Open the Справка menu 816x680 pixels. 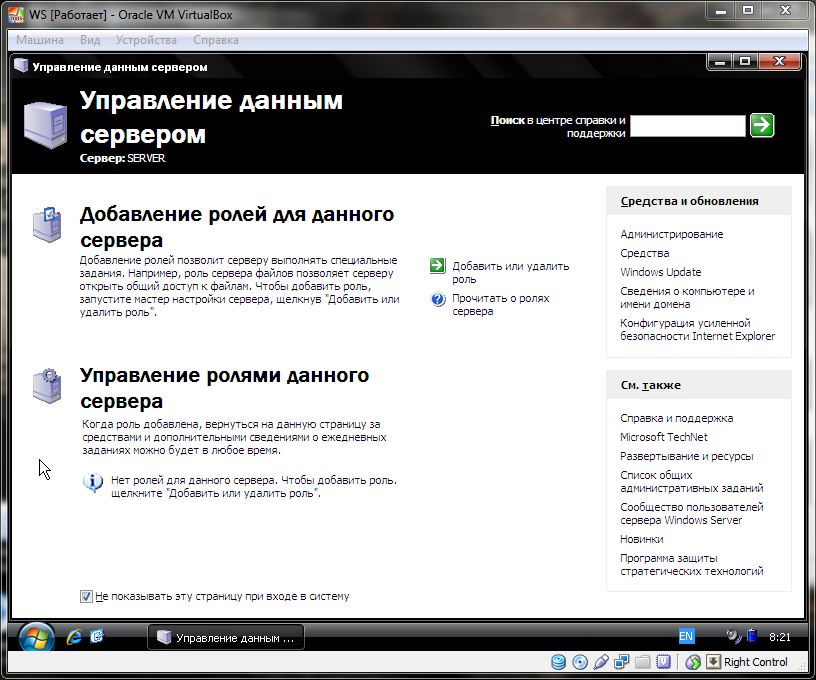click(x=215, y=40)
